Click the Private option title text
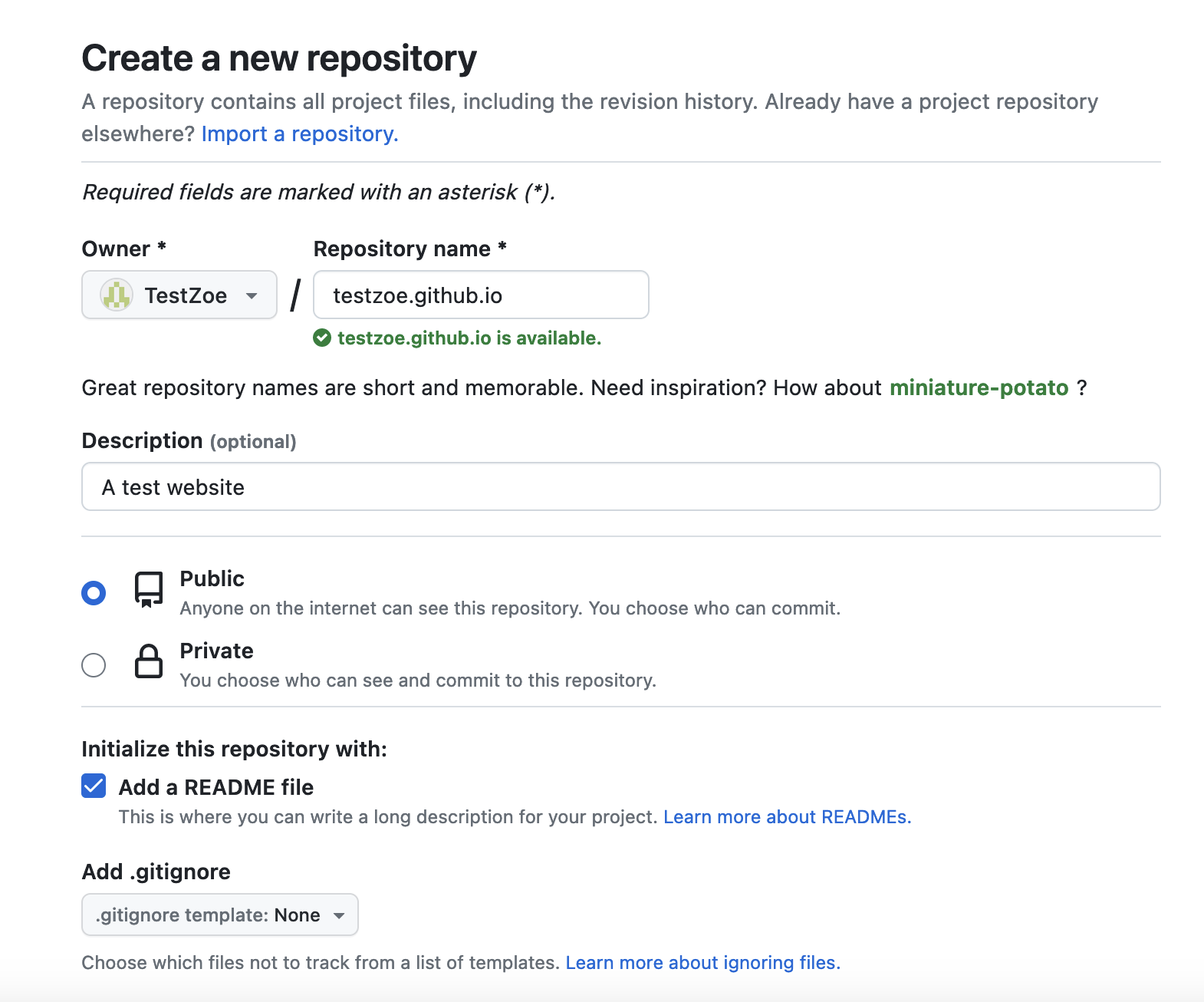The image size is (1204, 1002). [216, 651]
